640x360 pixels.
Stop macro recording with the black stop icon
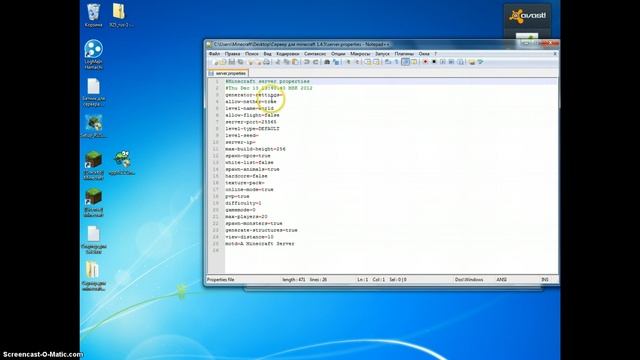click(x=434, y=62)
